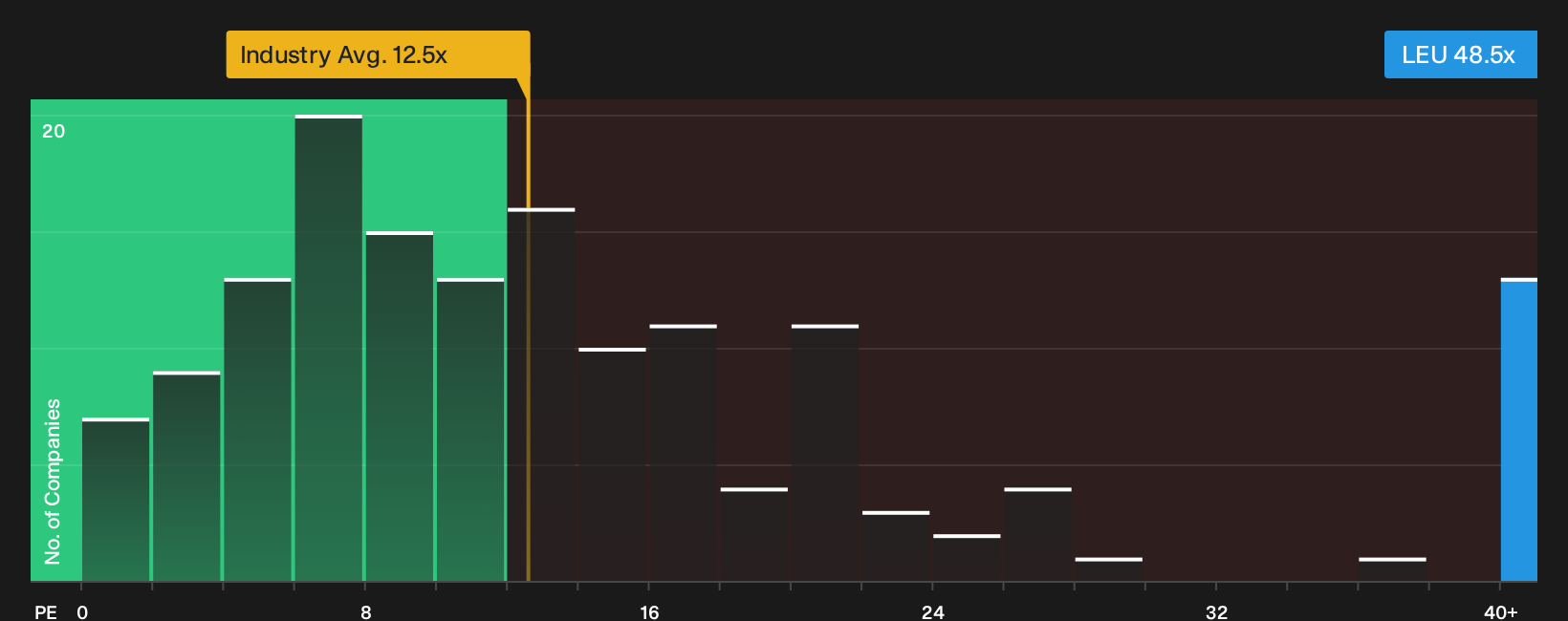Click the first histogram bar starting at PE 0
The height and width of the screenshot is (621, 1568).
coord(116,500)
